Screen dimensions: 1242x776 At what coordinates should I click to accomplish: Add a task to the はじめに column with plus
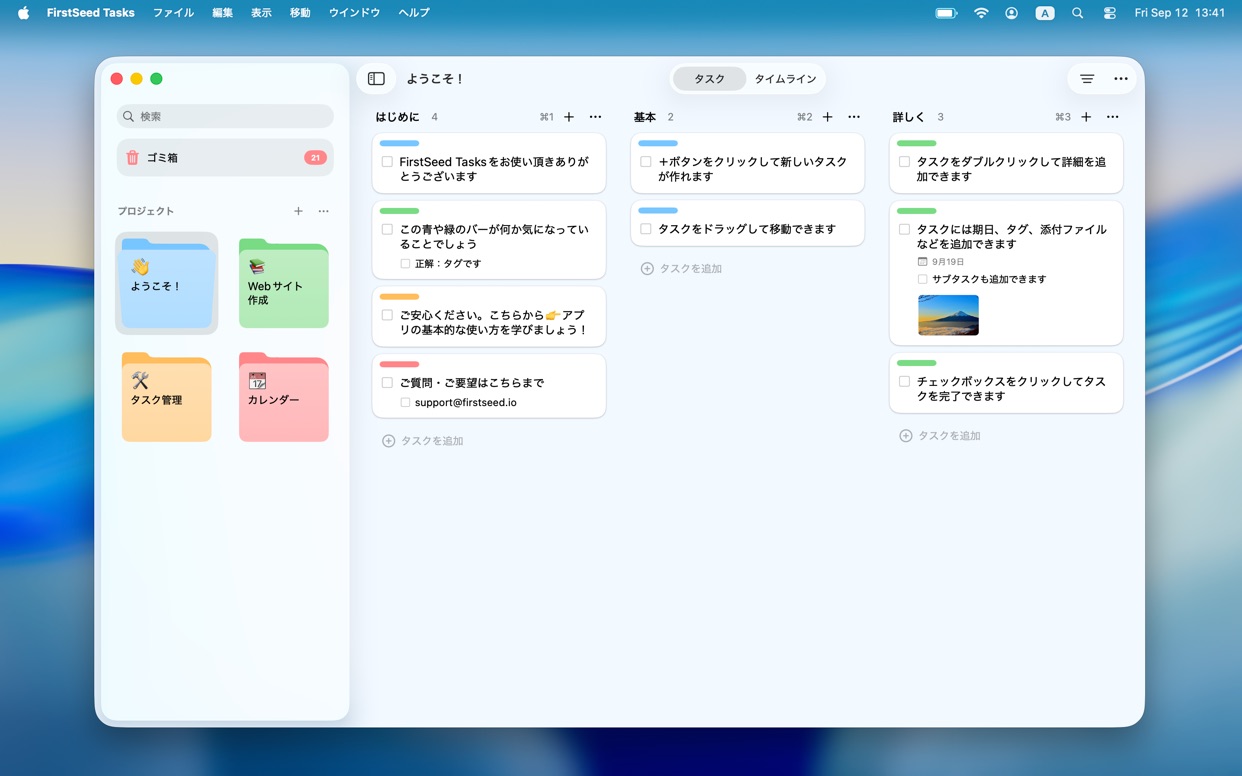[569, 117]
